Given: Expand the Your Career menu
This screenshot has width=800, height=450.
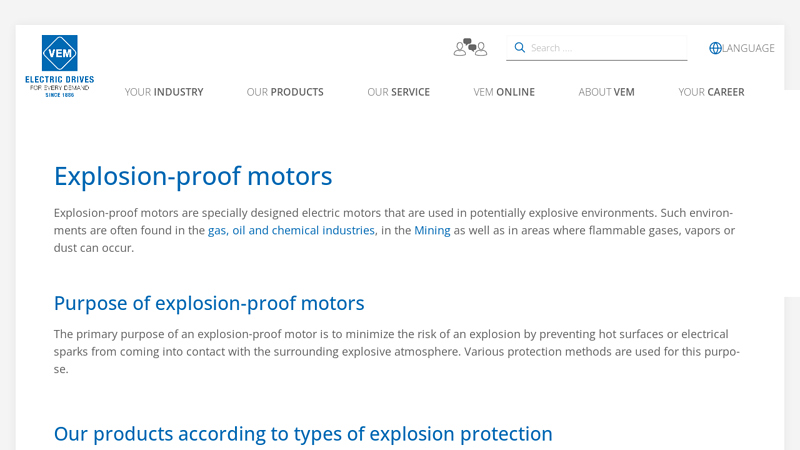Looking at the screenshot, I should point(711,92).
